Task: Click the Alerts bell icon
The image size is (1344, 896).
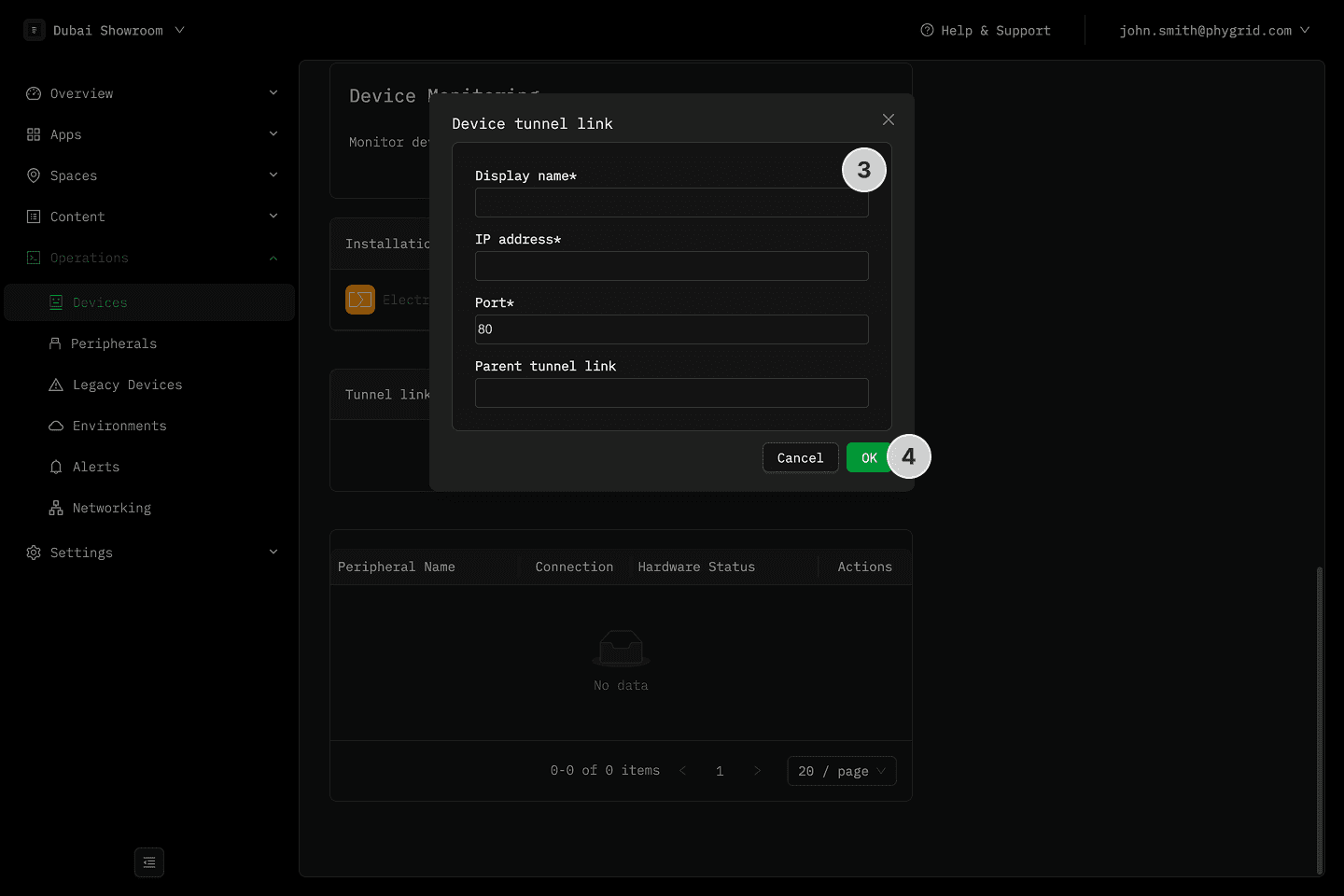Action: pos(56,467)
